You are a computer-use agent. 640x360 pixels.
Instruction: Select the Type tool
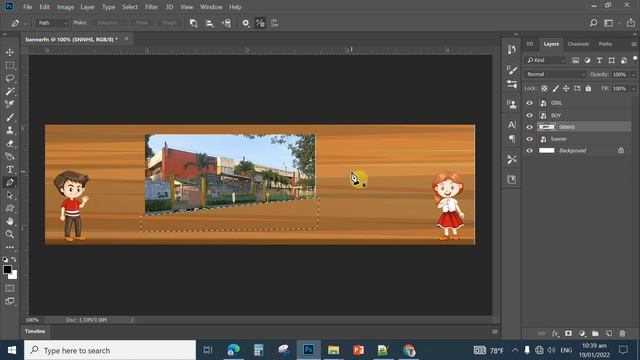(10, 169)
